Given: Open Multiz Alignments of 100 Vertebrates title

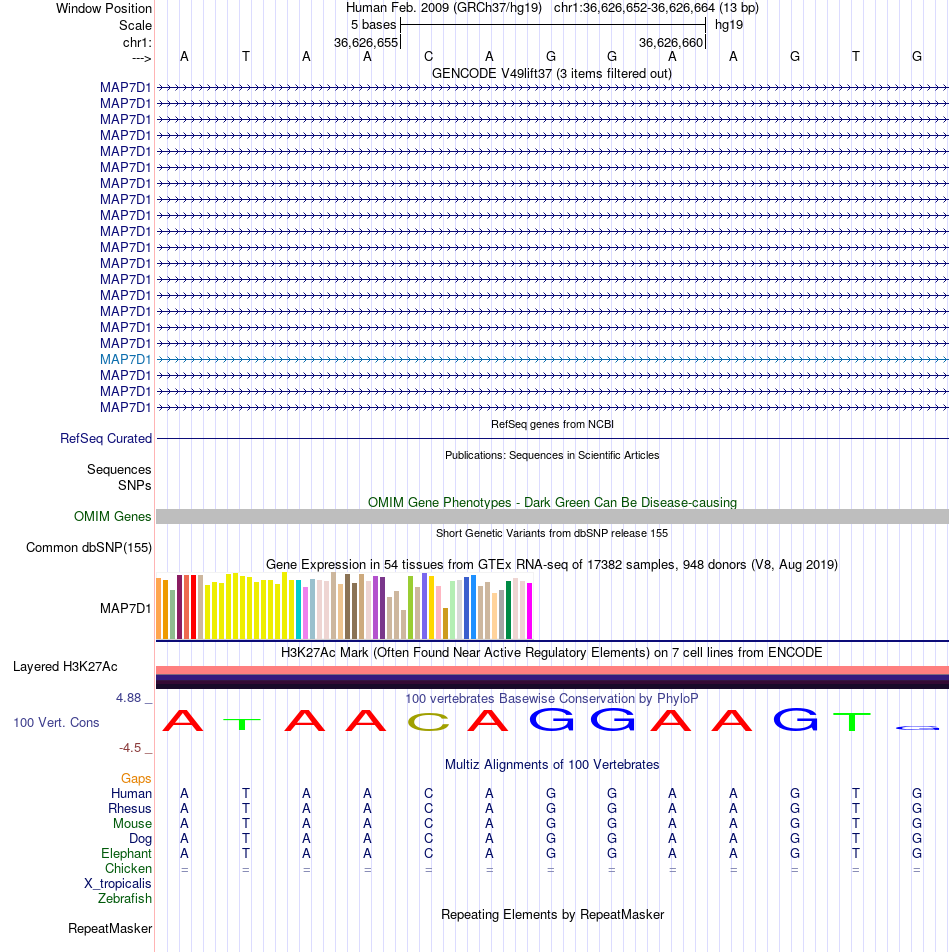Looking at the screenshot, I should 552,764.
